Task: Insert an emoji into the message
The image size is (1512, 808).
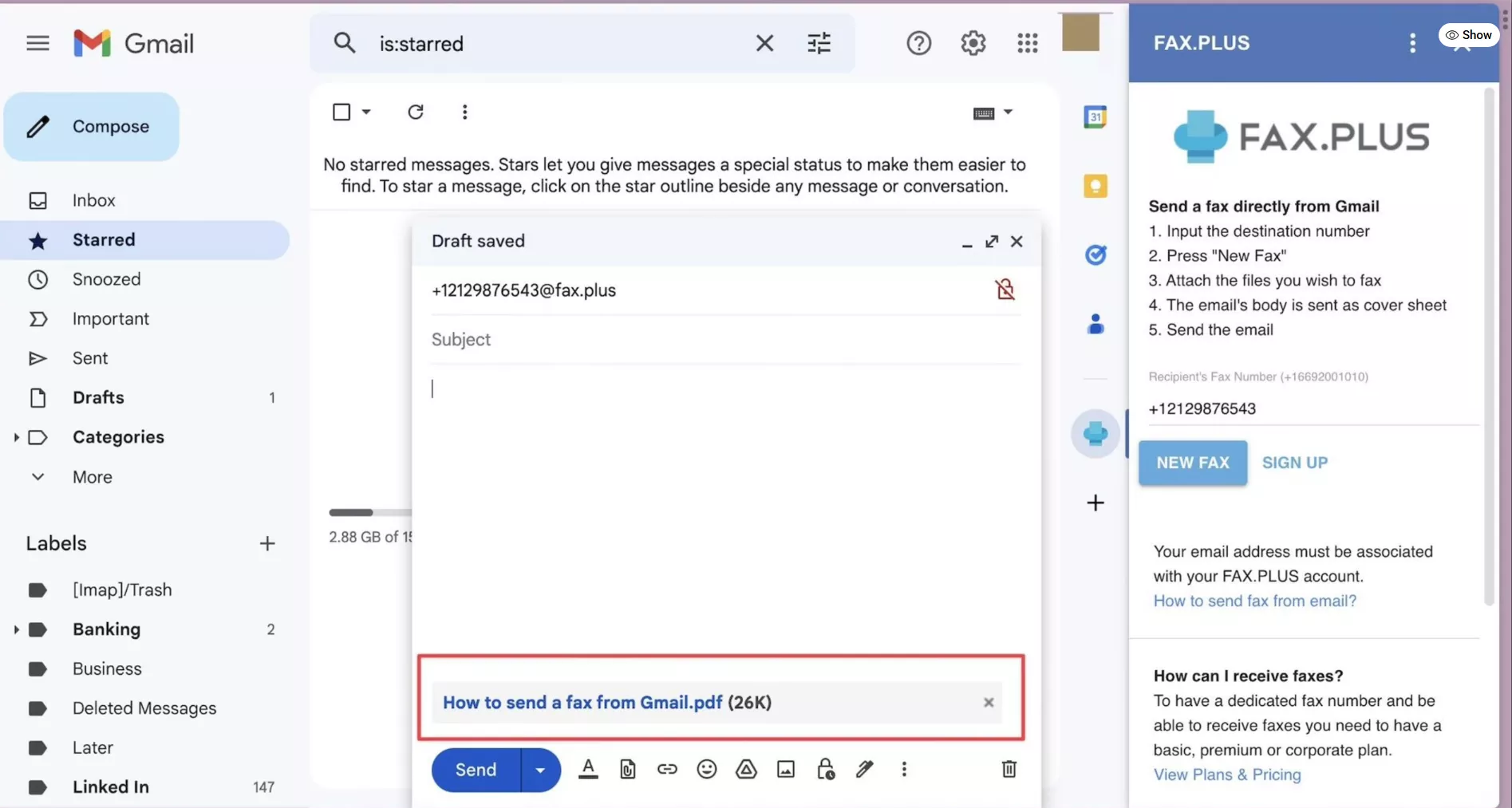Action: pyautogui.click(x=707, y=769)
